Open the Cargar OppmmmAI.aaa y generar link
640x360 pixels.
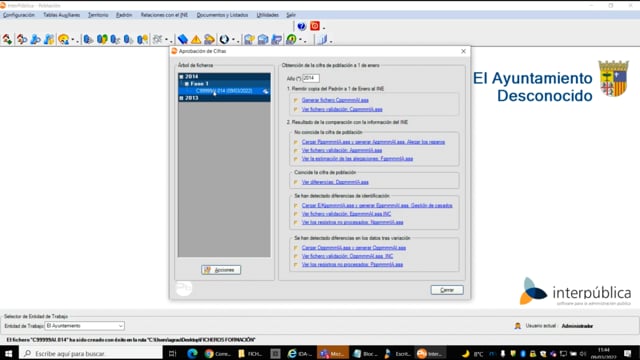pyautogui.click(x=353, y=248)
